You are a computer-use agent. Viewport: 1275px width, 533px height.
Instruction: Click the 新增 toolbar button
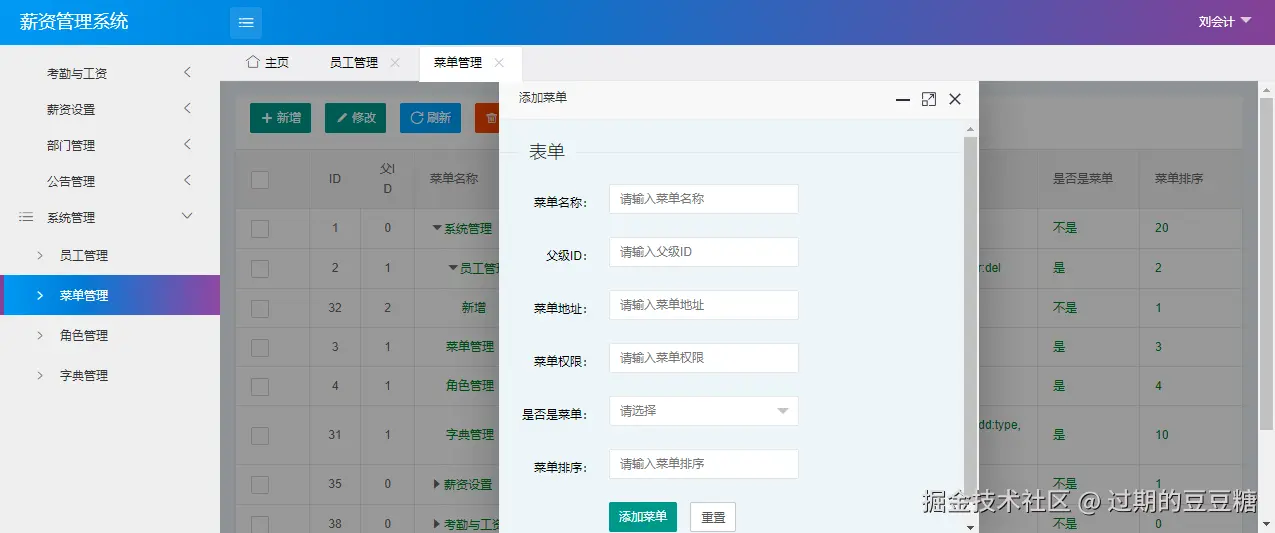point(280,117)
